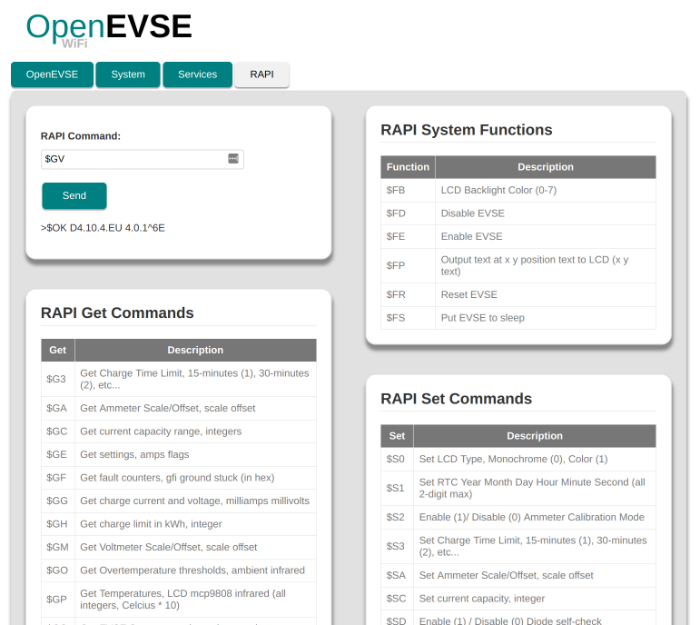
Task: Open the System tab
Action: [128, 75]
